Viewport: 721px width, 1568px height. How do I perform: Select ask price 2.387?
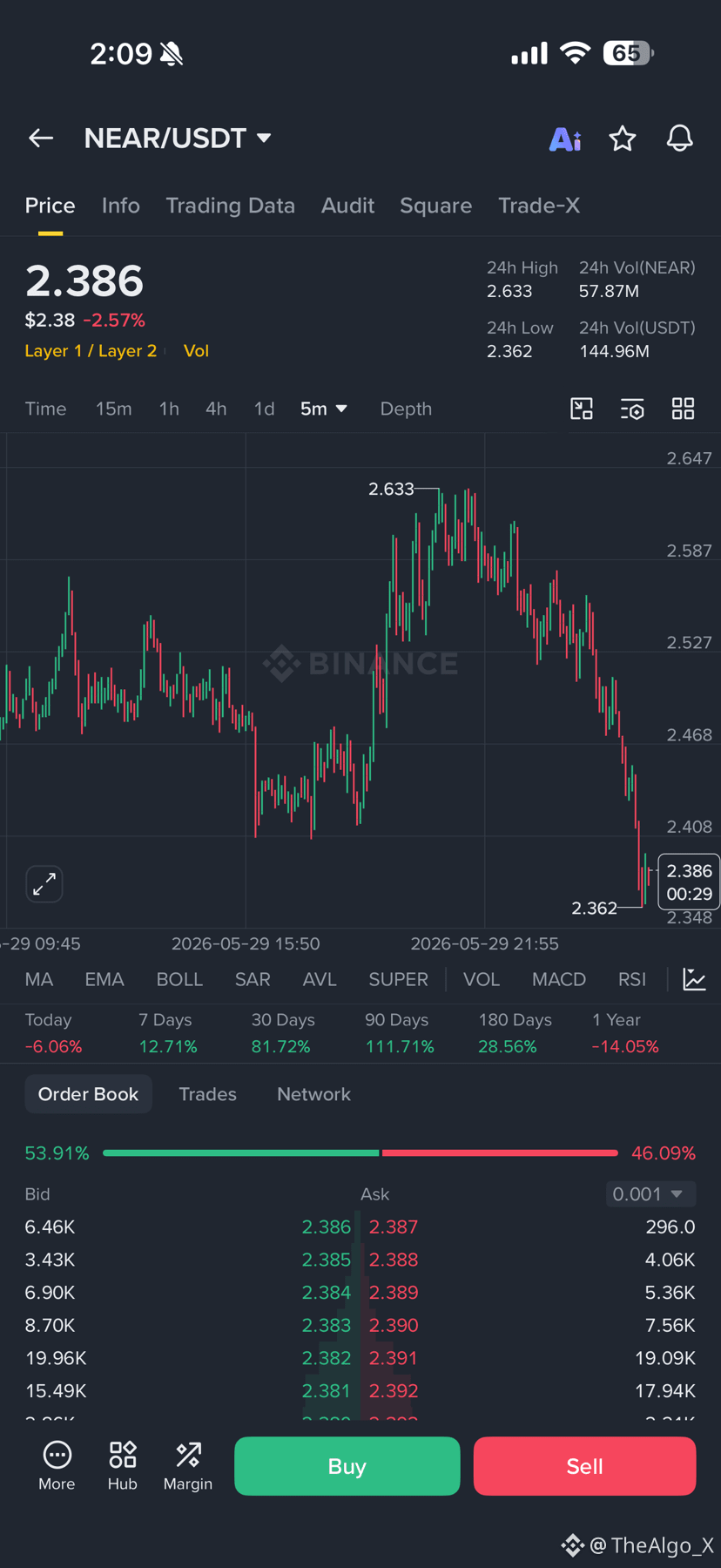click(x=394, y=1227)
